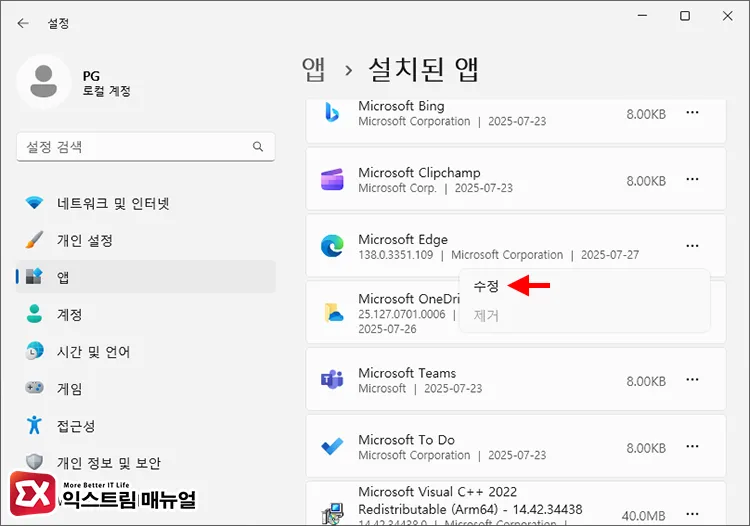Maximize the Settings window
This screenshot has height=526, width=750.
(685, 16)
